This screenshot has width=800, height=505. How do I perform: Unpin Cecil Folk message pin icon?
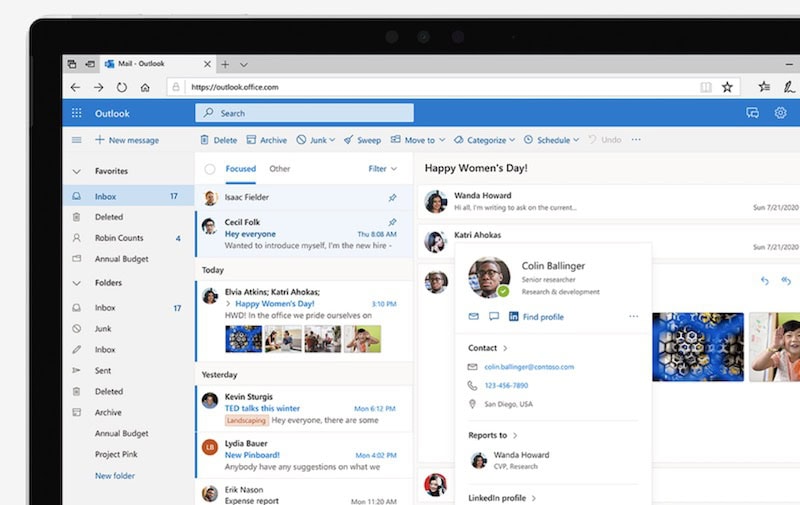[x=392, y=222]
